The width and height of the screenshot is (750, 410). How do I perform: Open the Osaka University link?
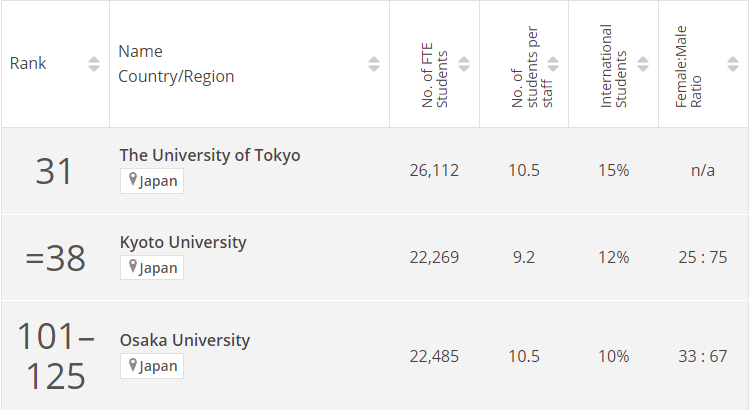[x=184, y=340]
